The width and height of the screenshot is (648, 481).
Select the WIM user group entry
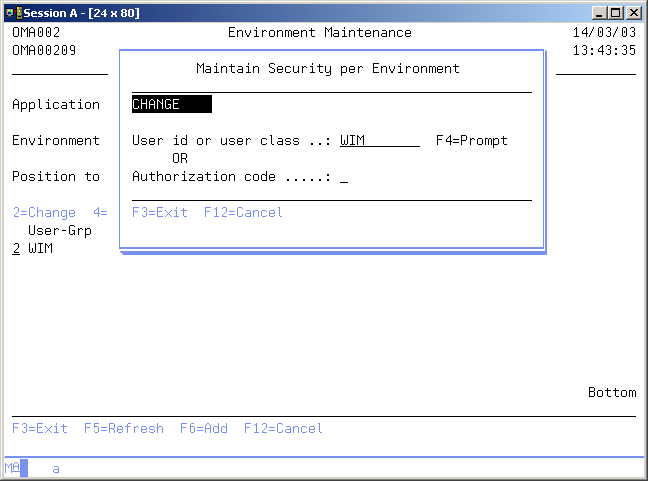coord(40,249)
